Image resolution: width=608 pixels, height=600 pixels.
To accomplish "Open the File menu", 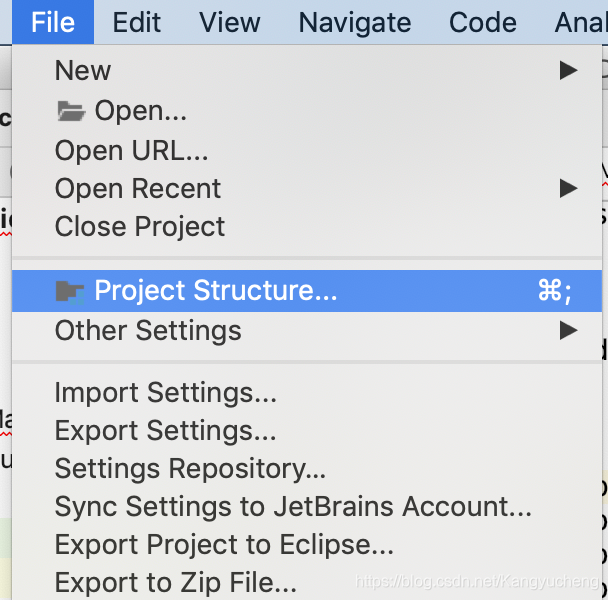I will coord(53,22).
